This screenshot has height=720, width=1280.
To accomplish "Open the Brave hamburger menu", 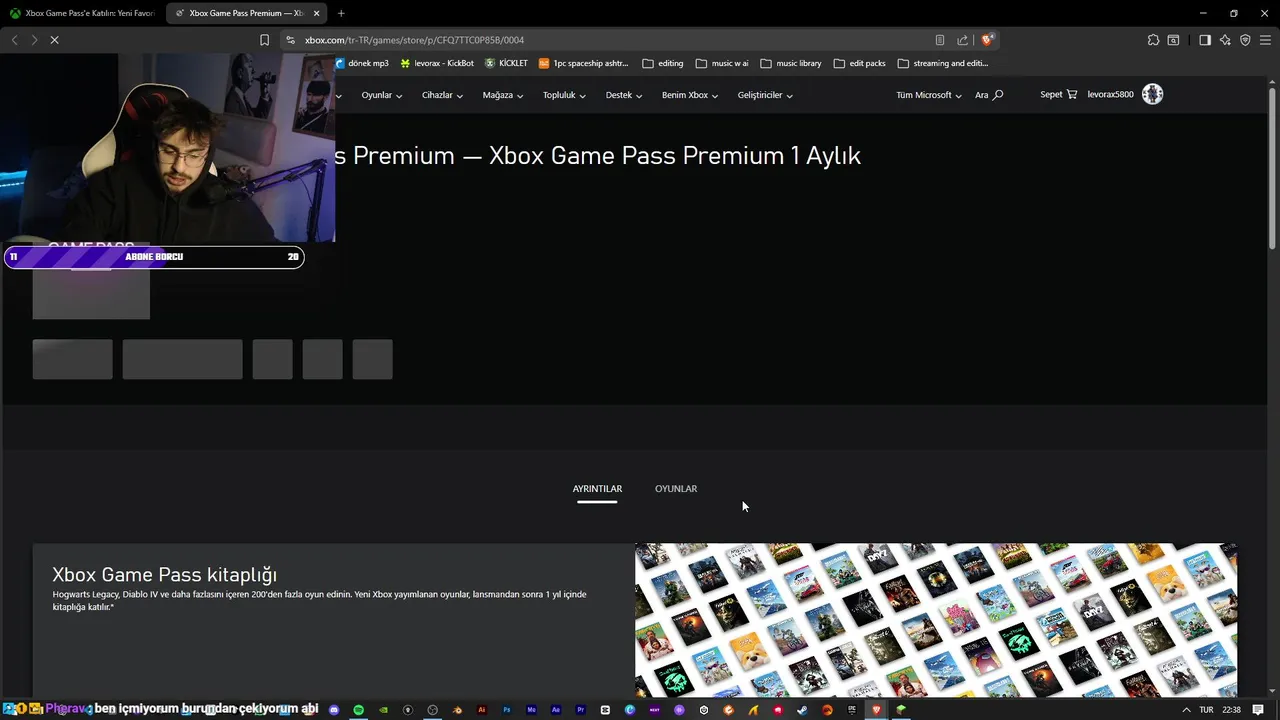I will pyautogui.click(x=1265, y=40).
